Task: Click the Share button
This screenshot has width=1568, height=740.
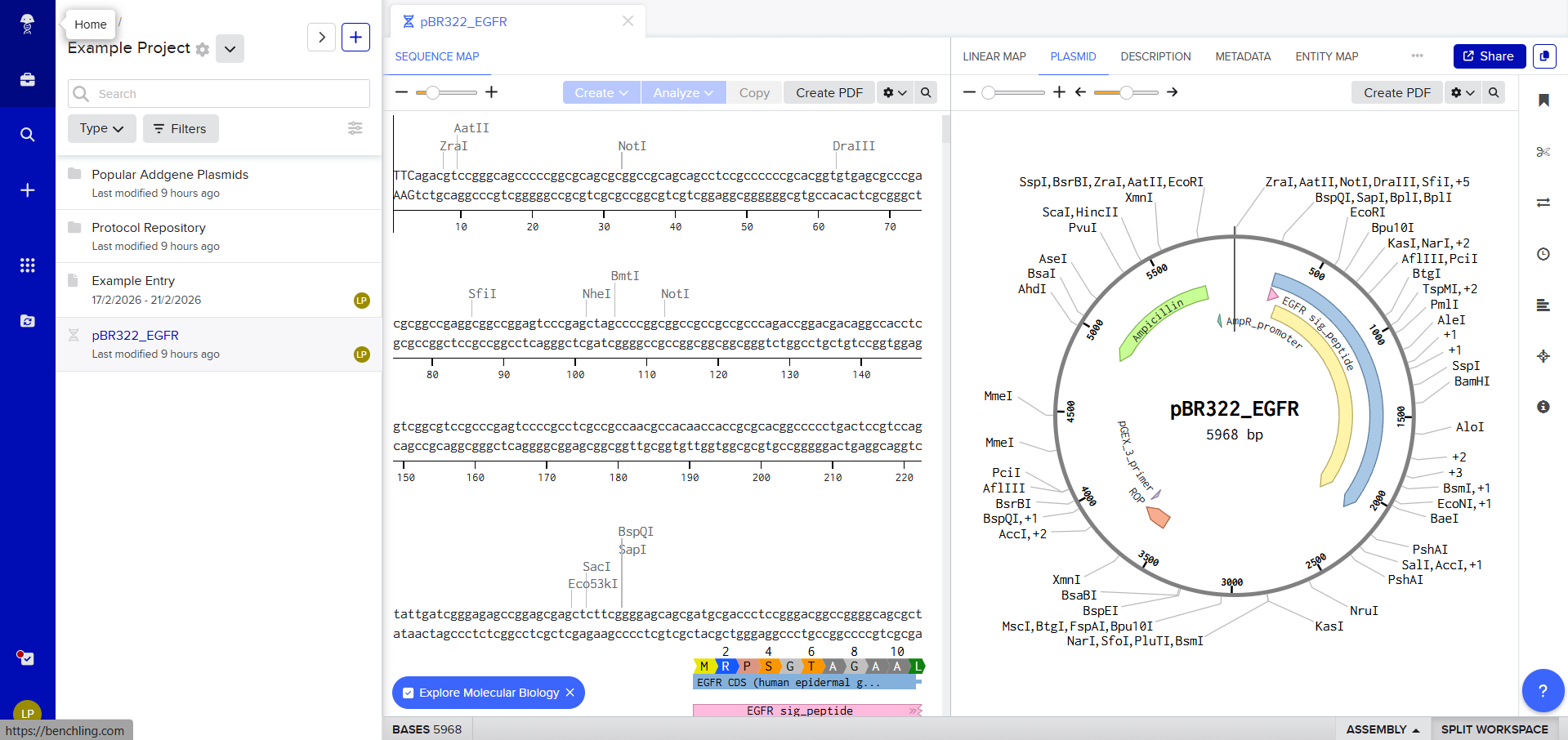Action: 1489,56
